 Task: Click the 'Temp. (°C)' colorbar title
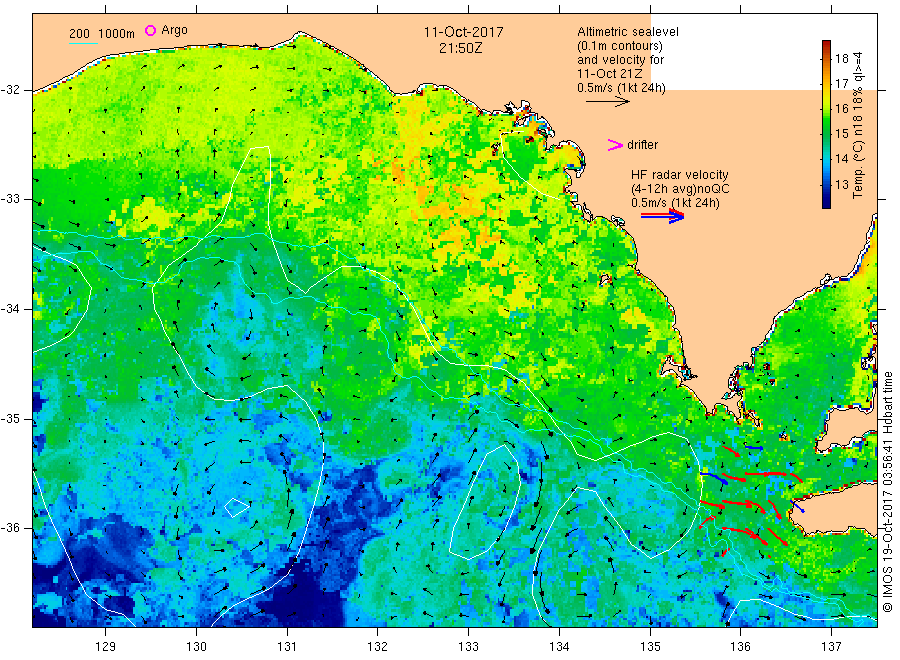pyautogui.click(x=858, y=171)
